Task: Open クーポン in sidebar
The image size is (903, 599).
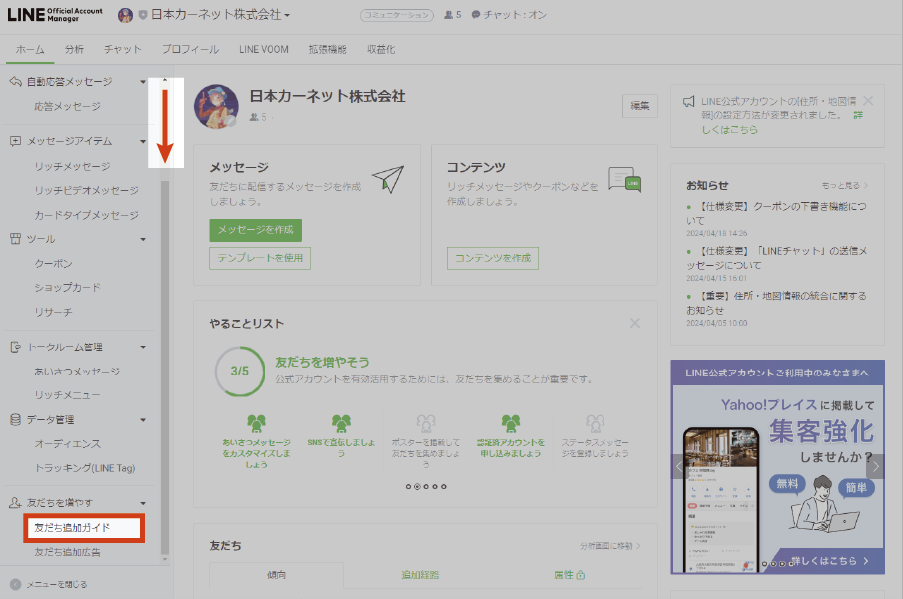Action: pyautogui.click(x=53, y=264)
